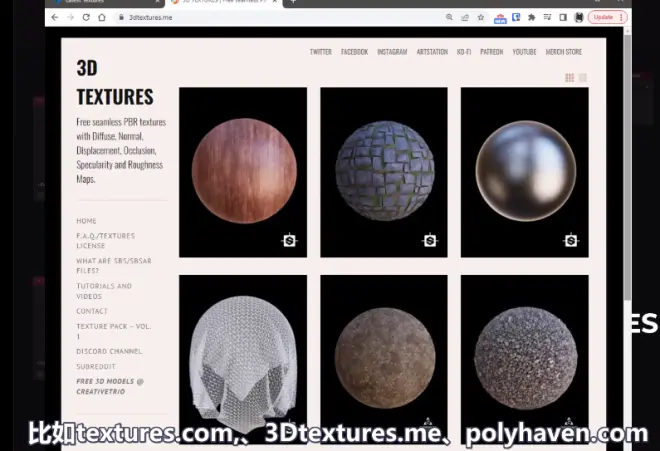Open the Chrome profile avatar
Screen dimensions: 660x451
(579, 17)
